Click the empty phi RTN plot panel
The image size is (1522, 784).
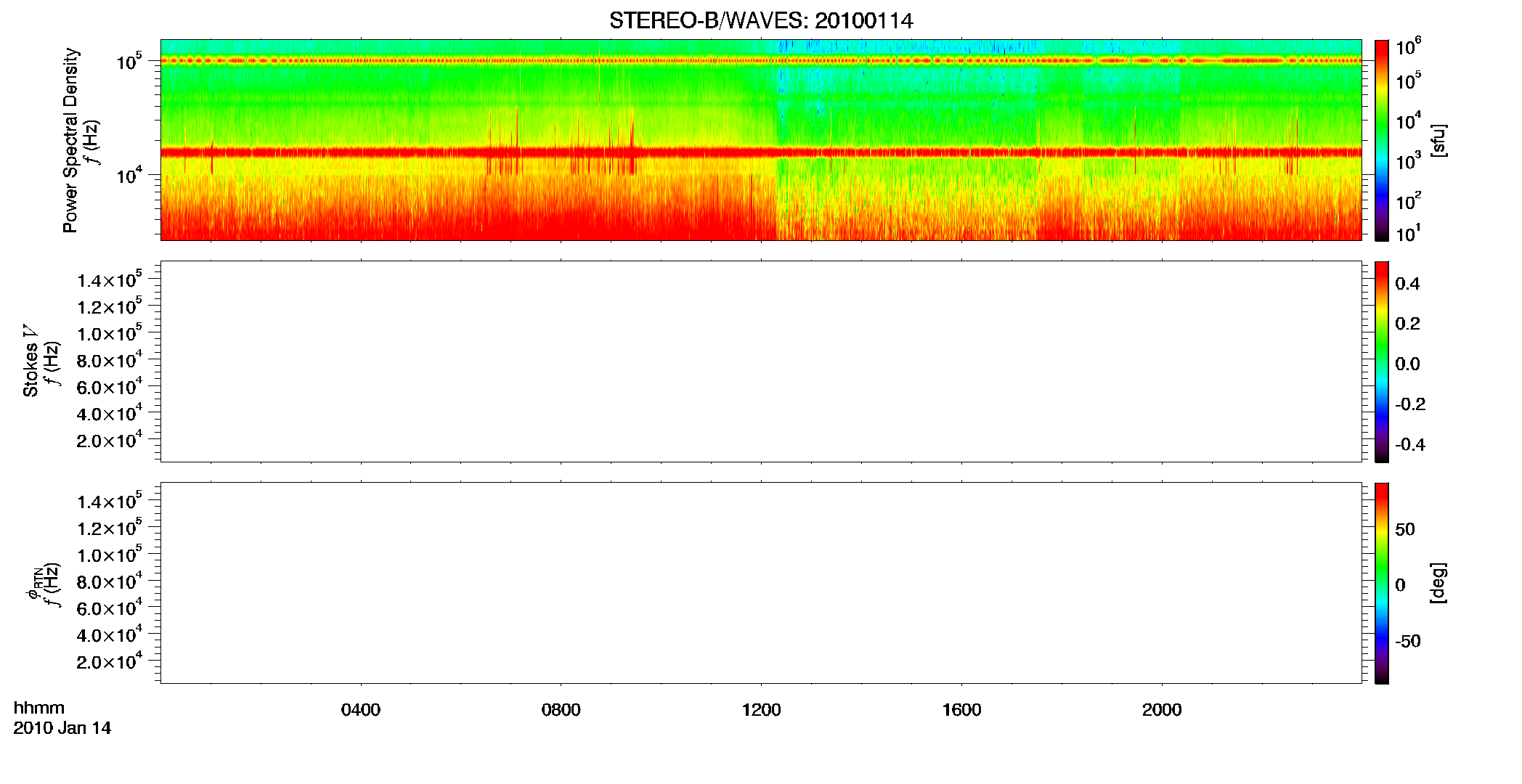click(761, 583)
